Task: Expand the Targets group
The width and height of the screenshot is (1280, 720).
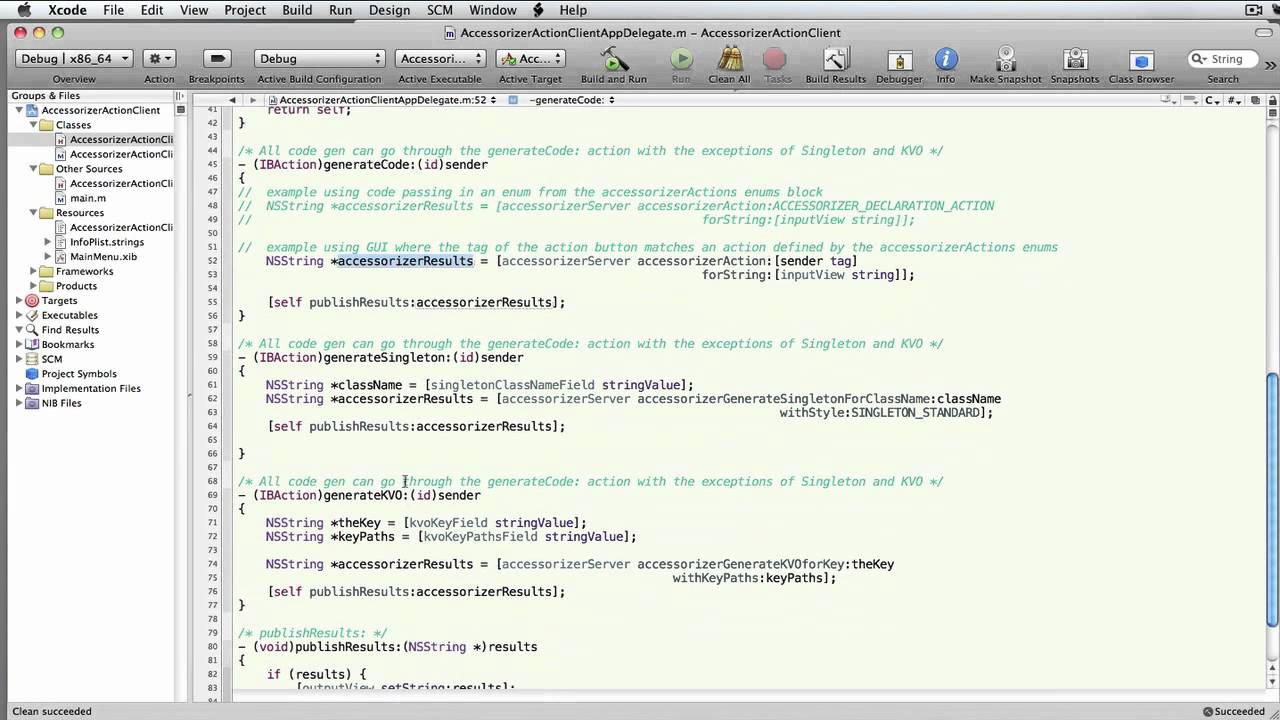Action: 19,300
